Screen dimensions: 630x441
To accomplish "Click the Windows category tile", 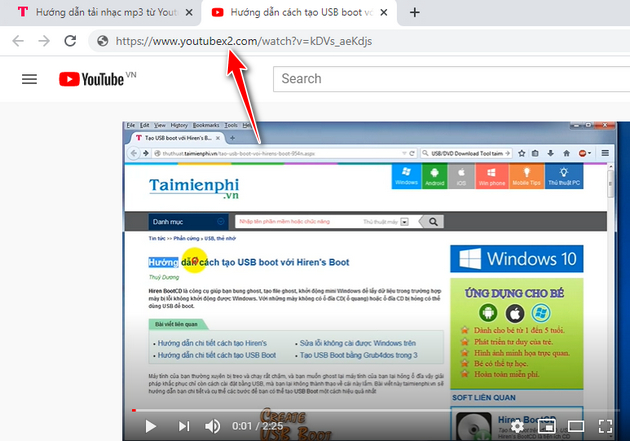I will (406, 176).
